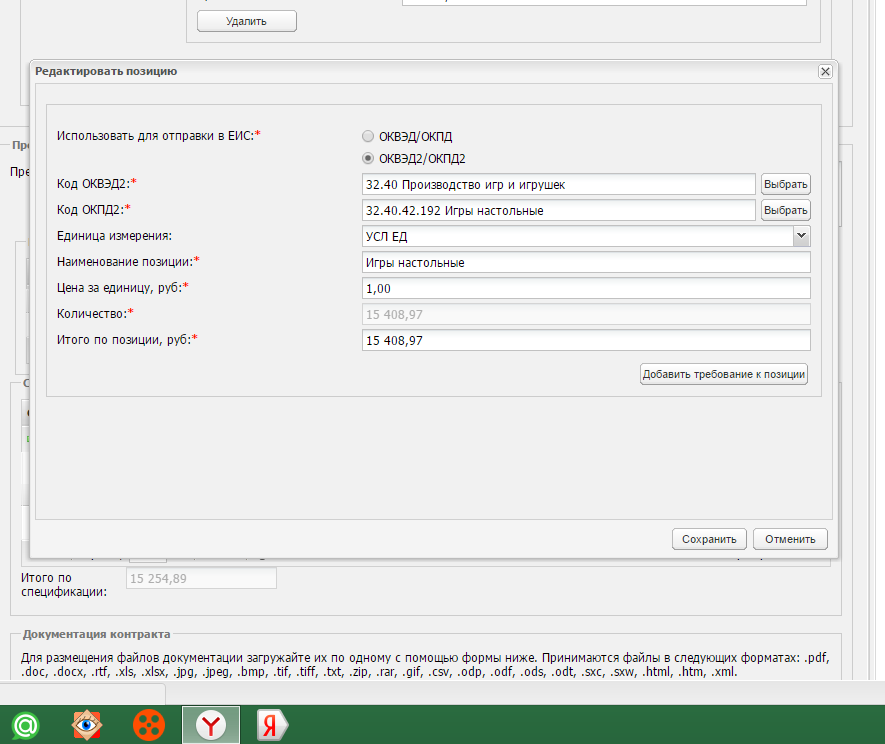The height and width of the screenshot is (744, 885).
Task: Open the orange film reel taskbar icon
Action: [149, 725]
